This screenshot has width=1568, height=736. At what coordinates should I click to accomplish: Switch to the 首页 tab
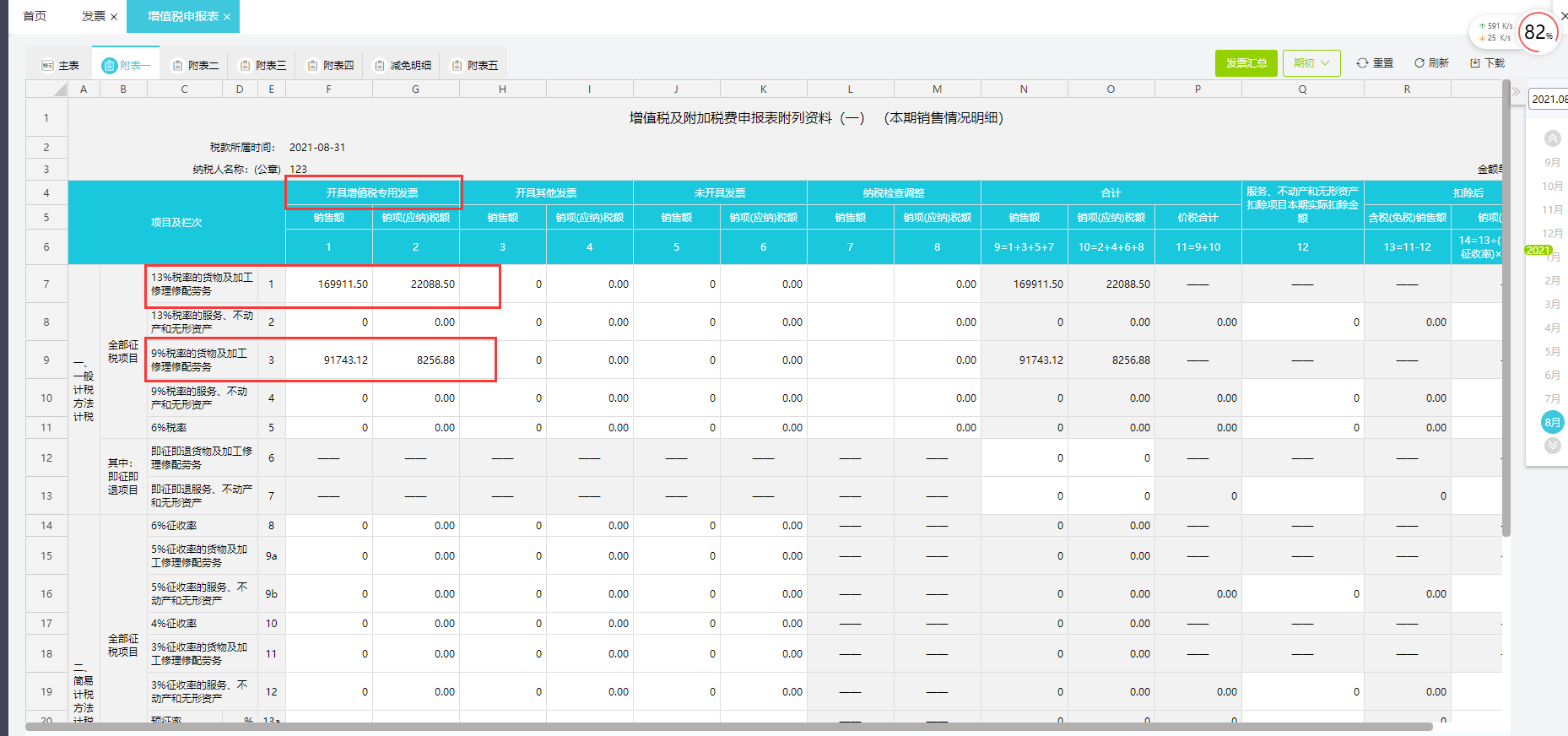point(35,16)
